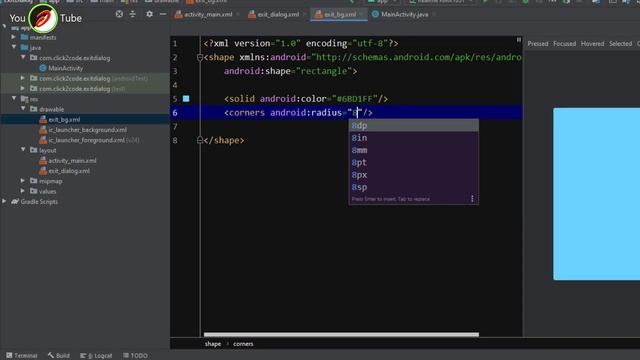
Task: Collapse the java folder
Action: tap(13, 47)
